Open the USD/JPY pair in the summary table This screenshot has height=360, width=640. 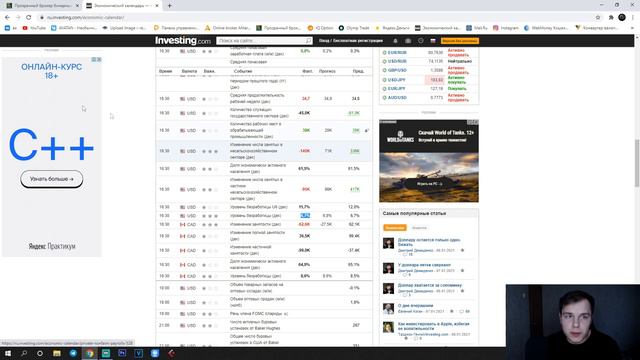pyautogui.click(x=396, y=80)
